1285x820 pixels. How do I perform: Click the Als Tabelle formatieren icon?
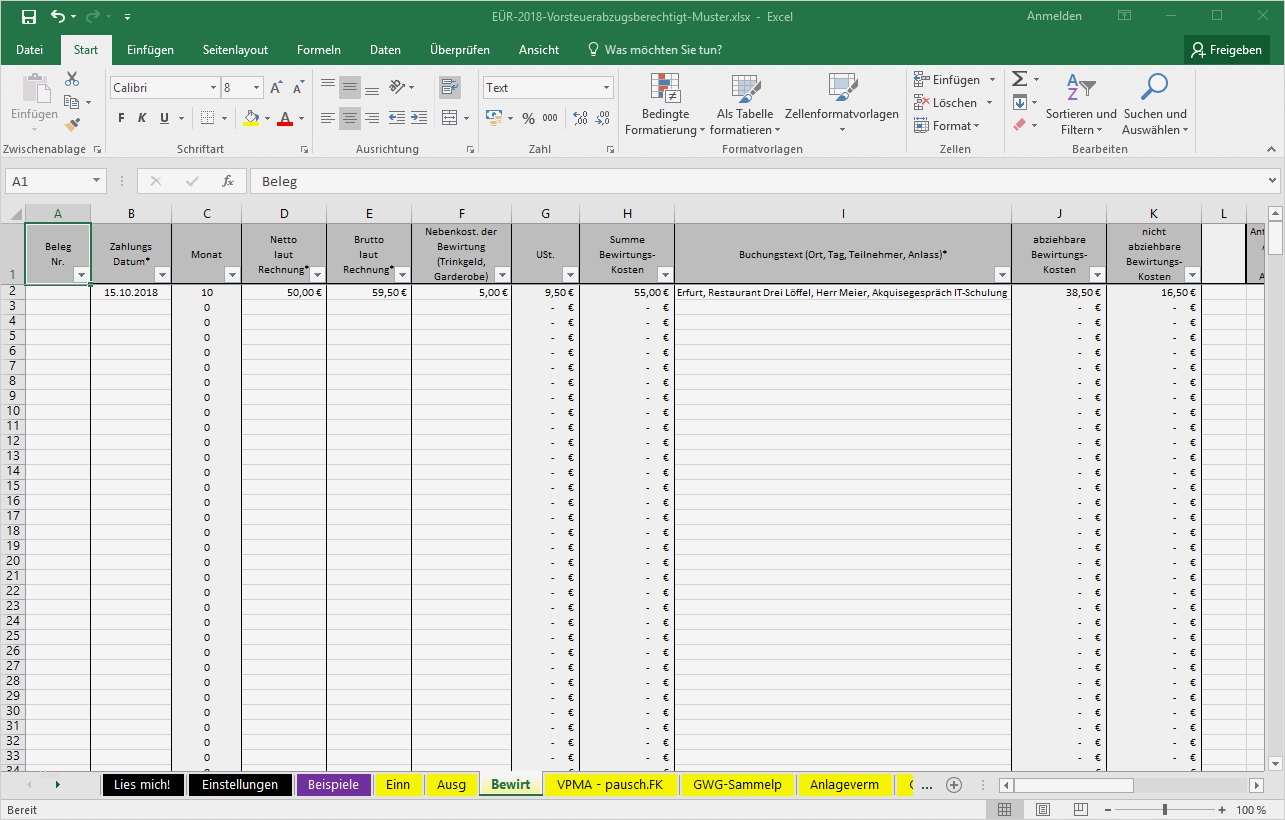pyautogui.click(x=742, y=103)
